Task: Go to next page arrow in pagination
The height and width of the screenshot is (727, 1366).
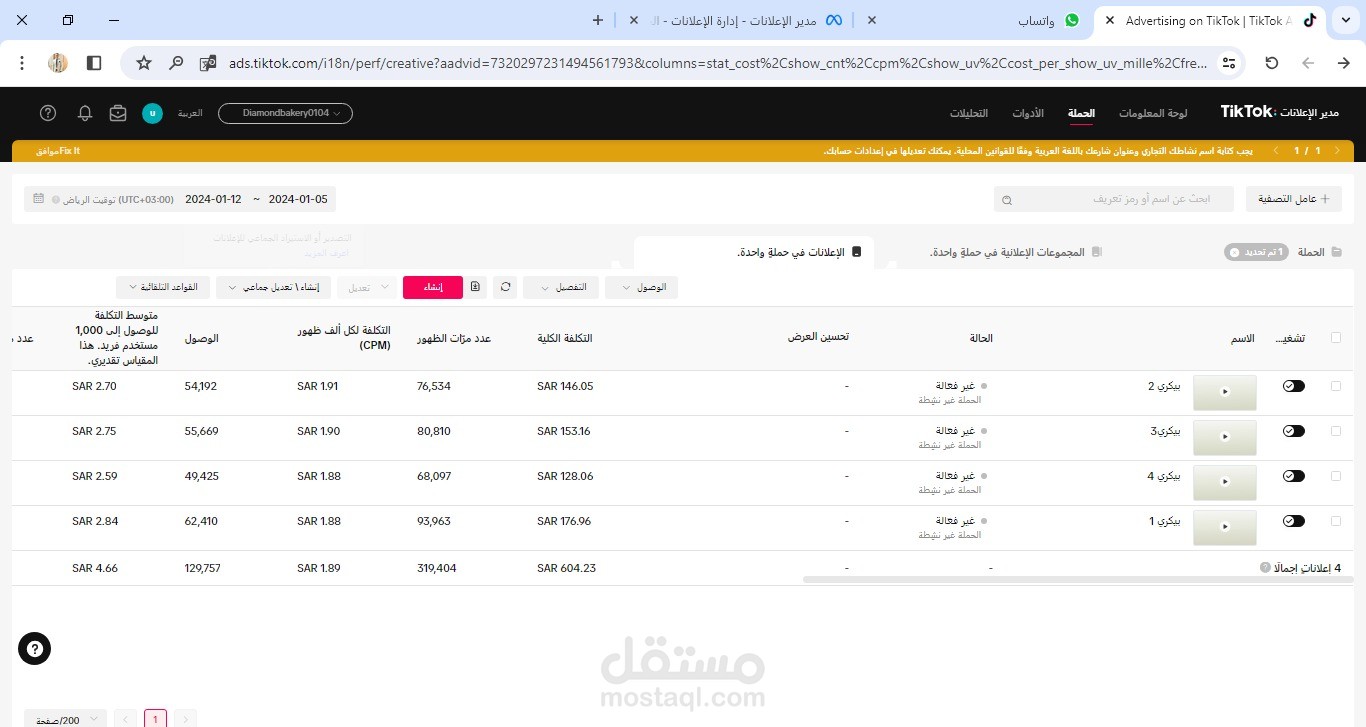Action: [x=125, y=719]
